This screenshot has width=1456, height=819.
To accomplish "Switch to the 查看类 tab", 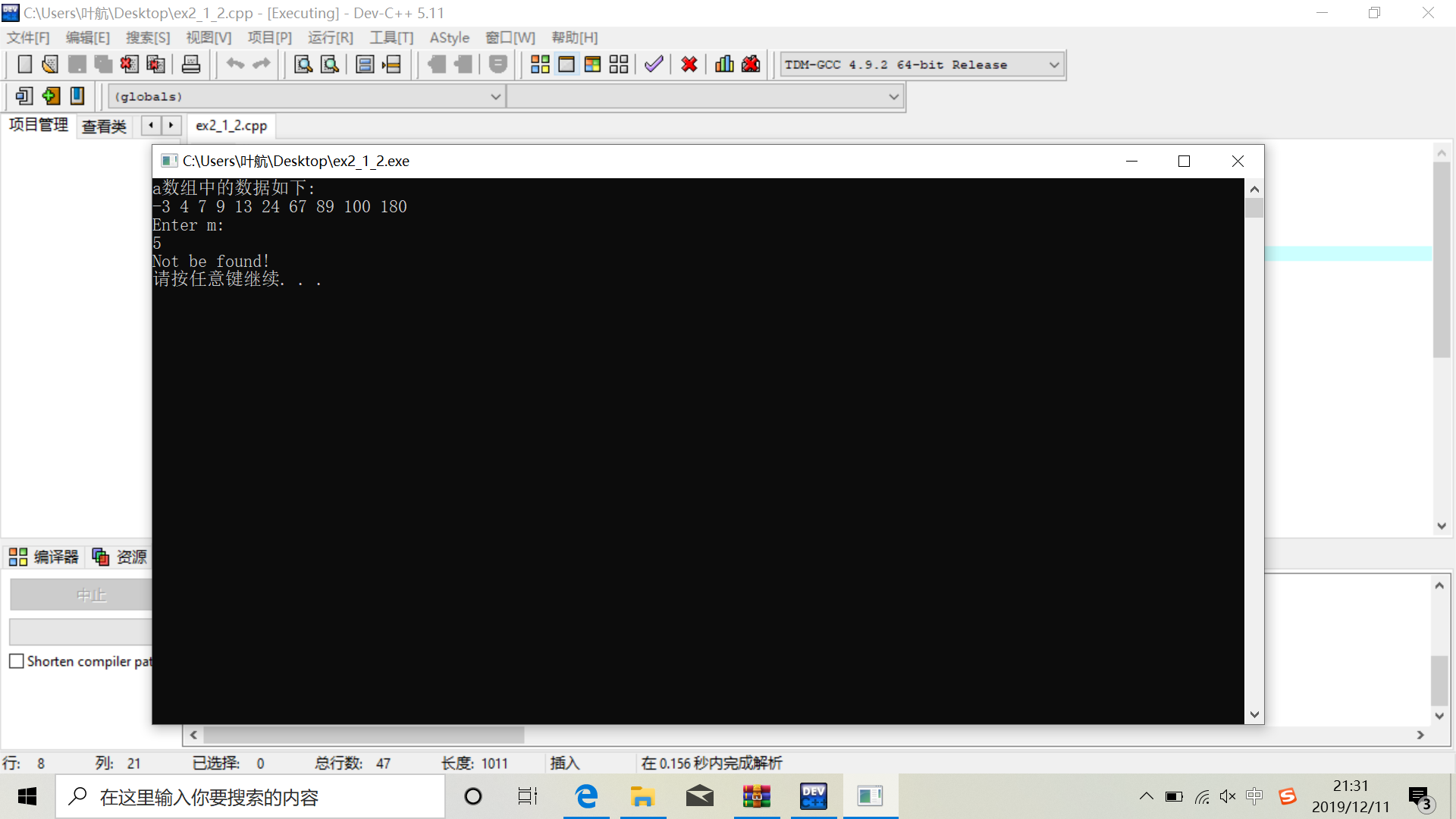I will [104, 127].
